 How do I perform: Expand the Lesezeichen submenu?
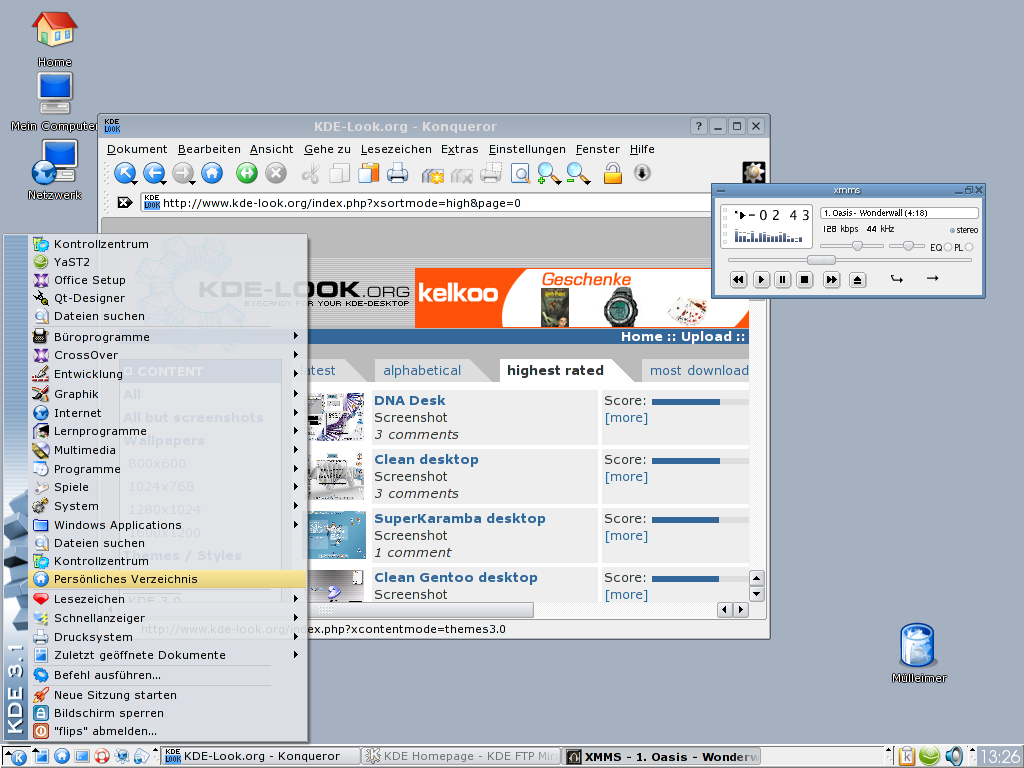click(168, 599)
